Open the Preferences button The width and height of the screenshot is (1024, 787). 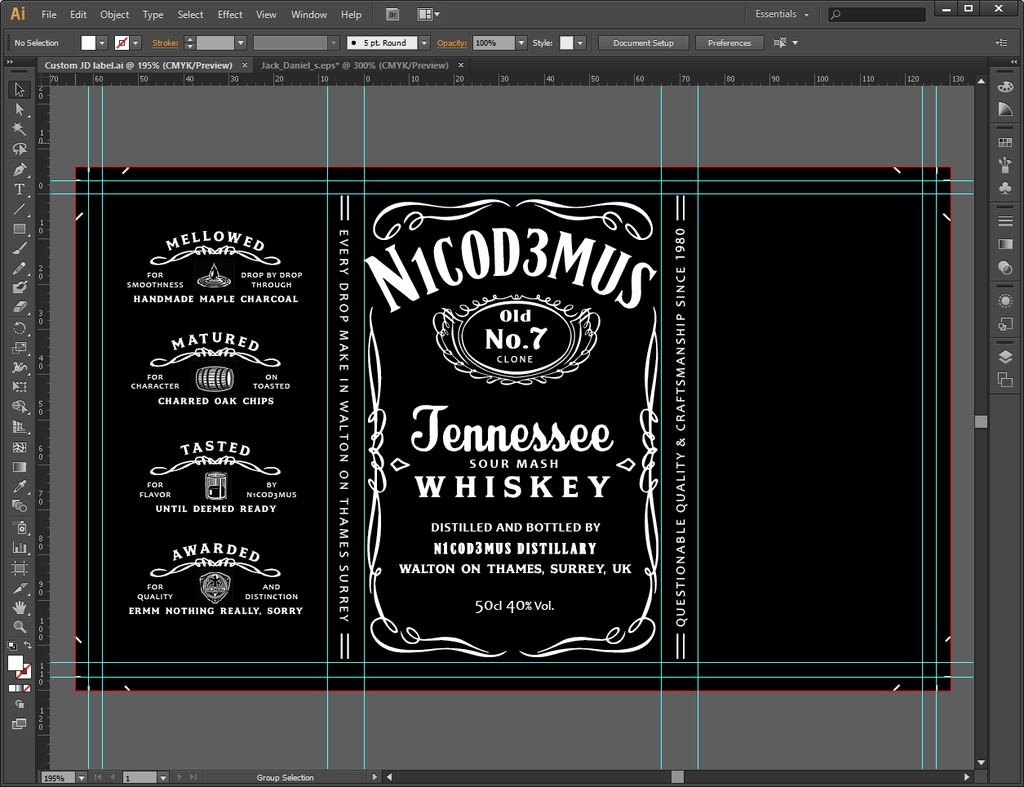(729, 43)
